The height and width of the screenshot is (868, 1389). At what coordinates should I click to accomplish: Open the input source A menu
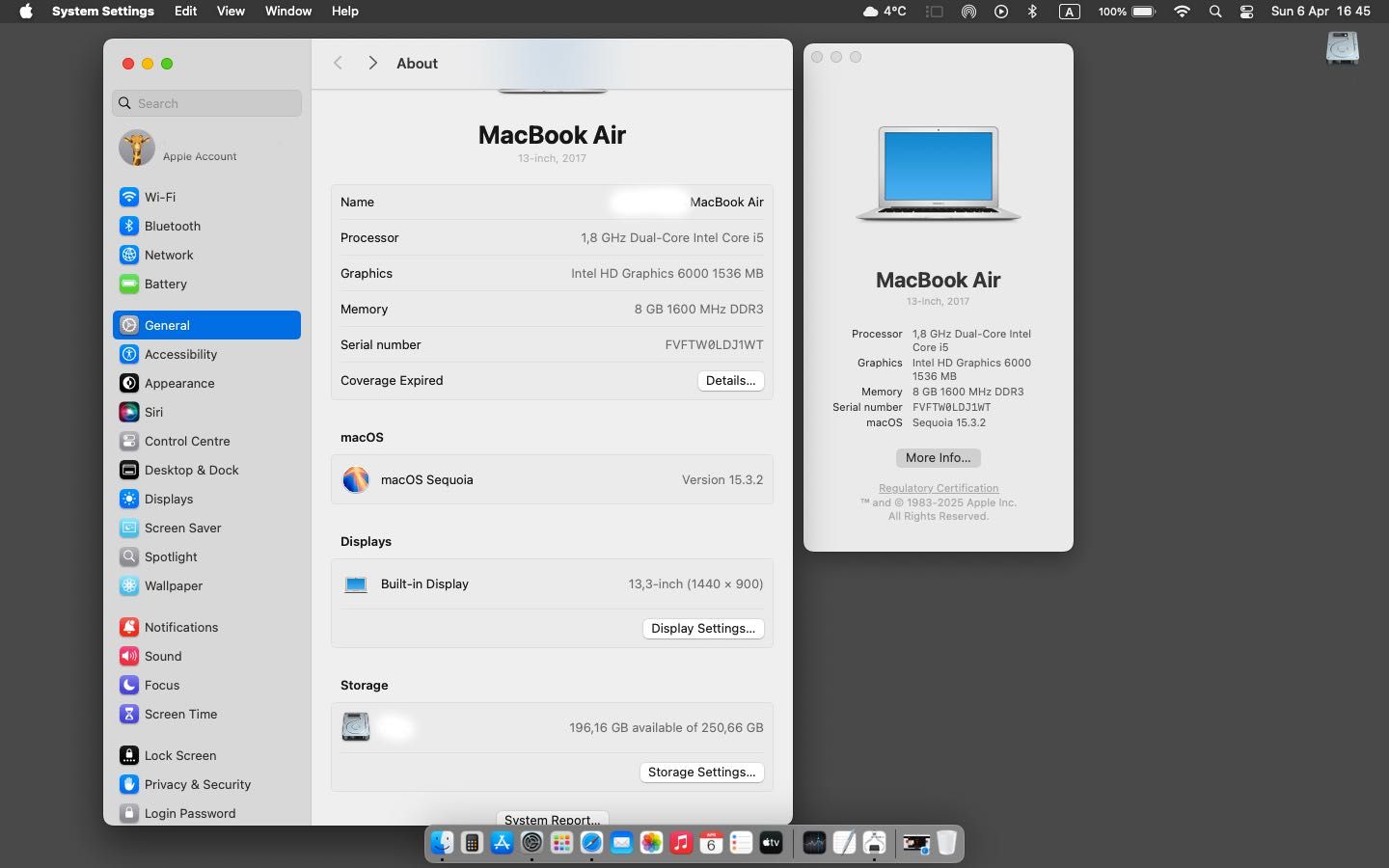coord(1069,12)
